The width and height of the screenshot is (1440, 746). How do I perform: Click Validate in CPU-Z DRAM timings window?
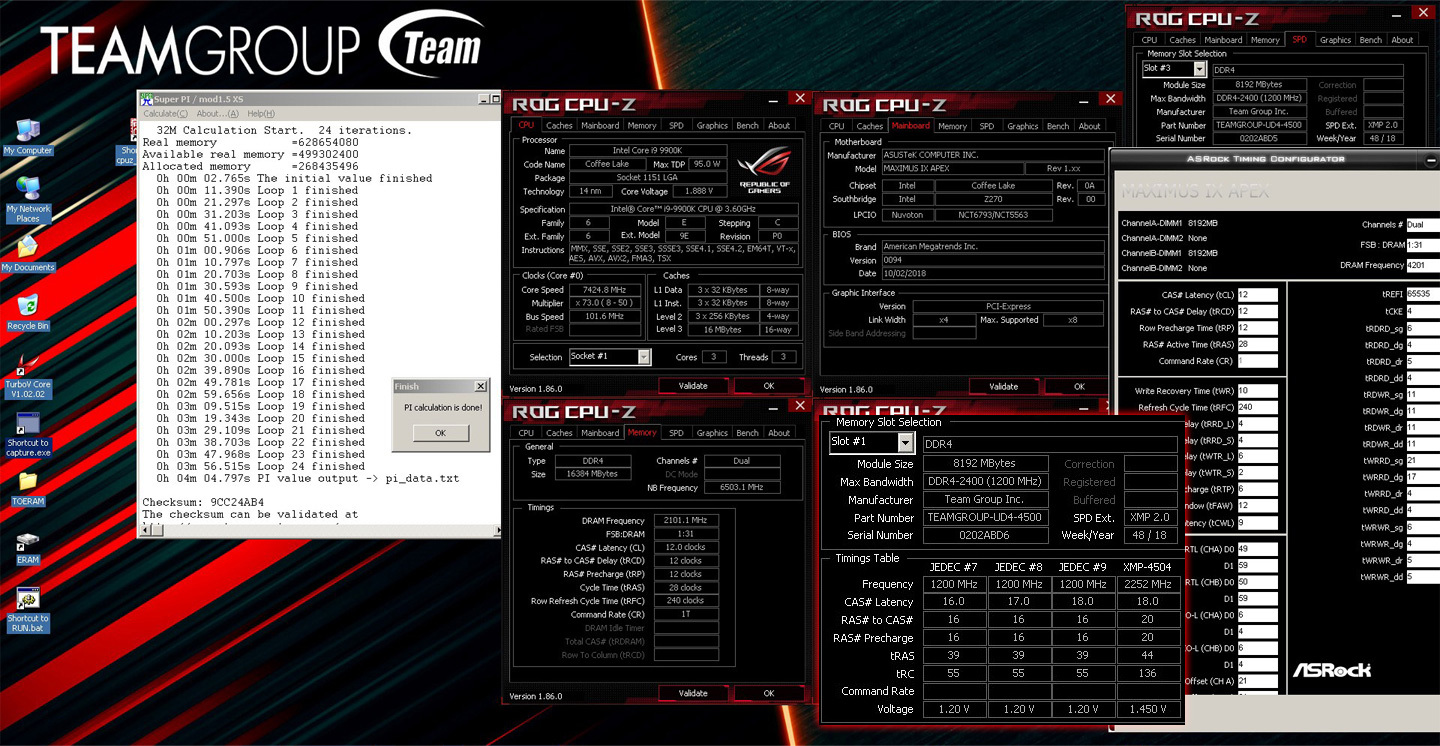coord(693,693)
